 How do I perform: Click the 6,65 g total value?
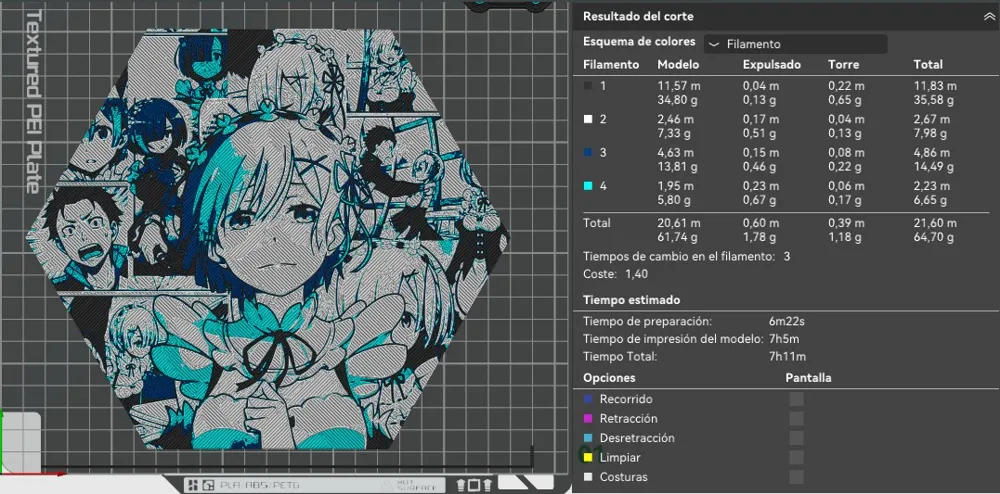(x=930, y=200)
